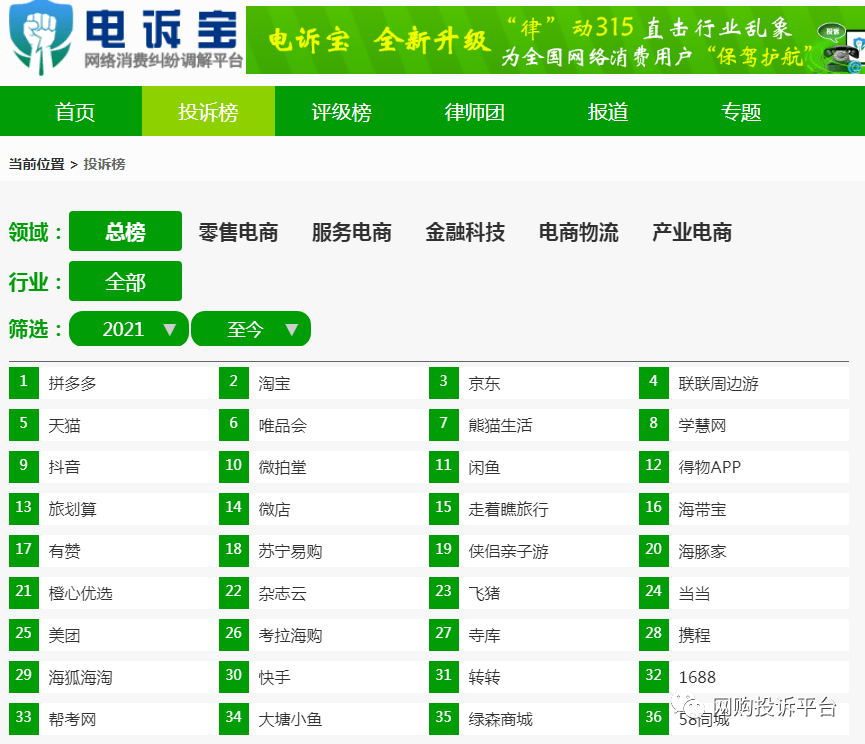
Task: Open the entry 联联周边游
Action: pyautogui.click(x=718, y=383)
